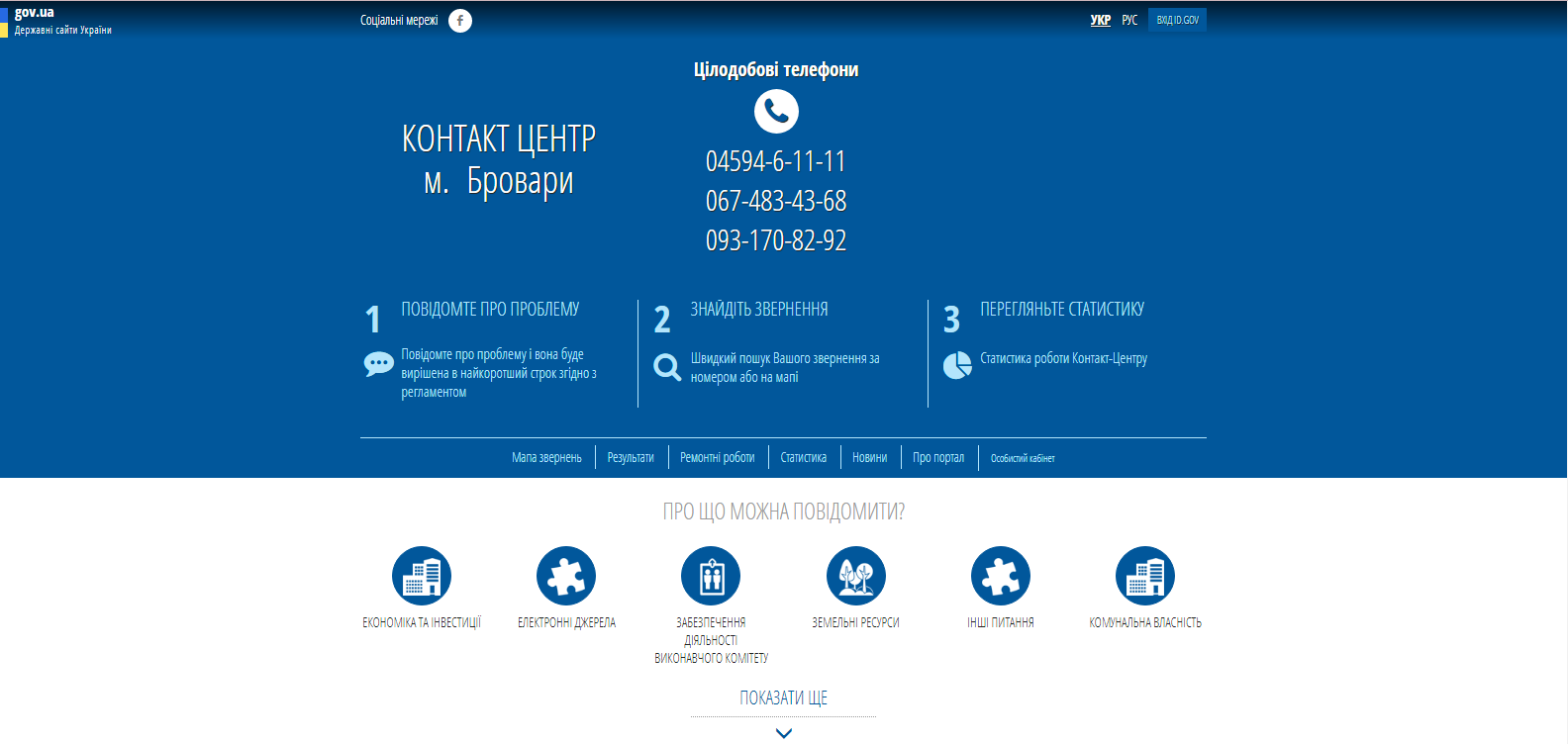Go to Ремонтні роботи menu item
The height and width of the screenshot is (744, 1568).
click(717, 457)
